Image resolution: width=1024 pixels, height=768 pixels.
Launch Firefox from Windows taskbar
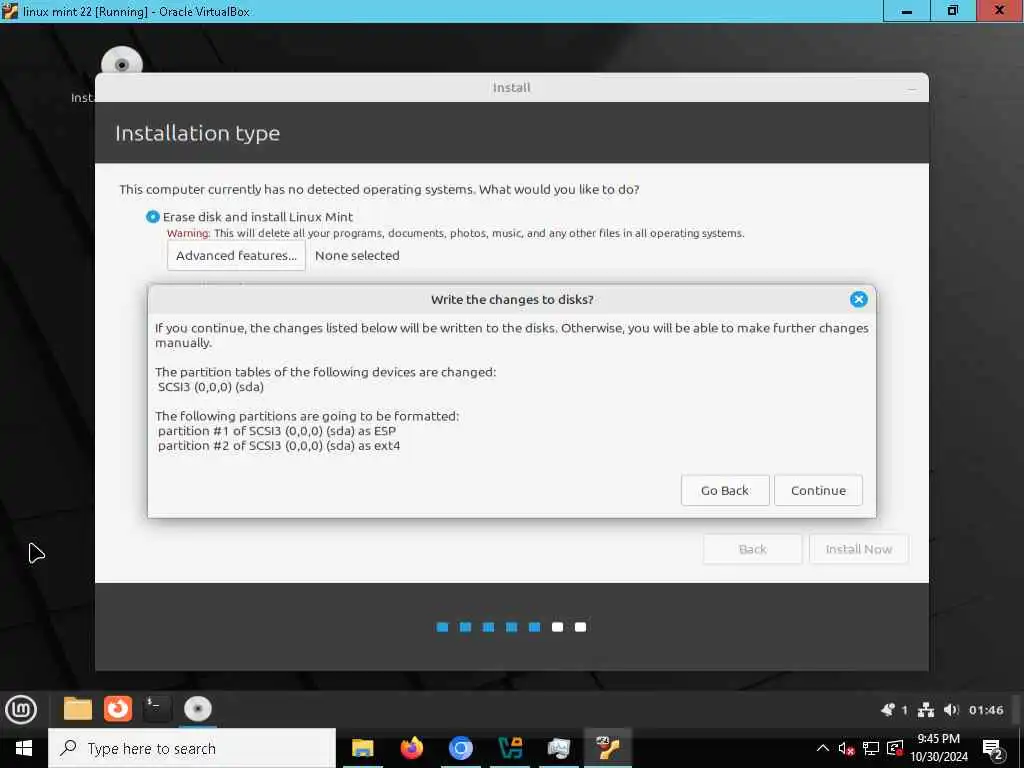coord(411,748)
